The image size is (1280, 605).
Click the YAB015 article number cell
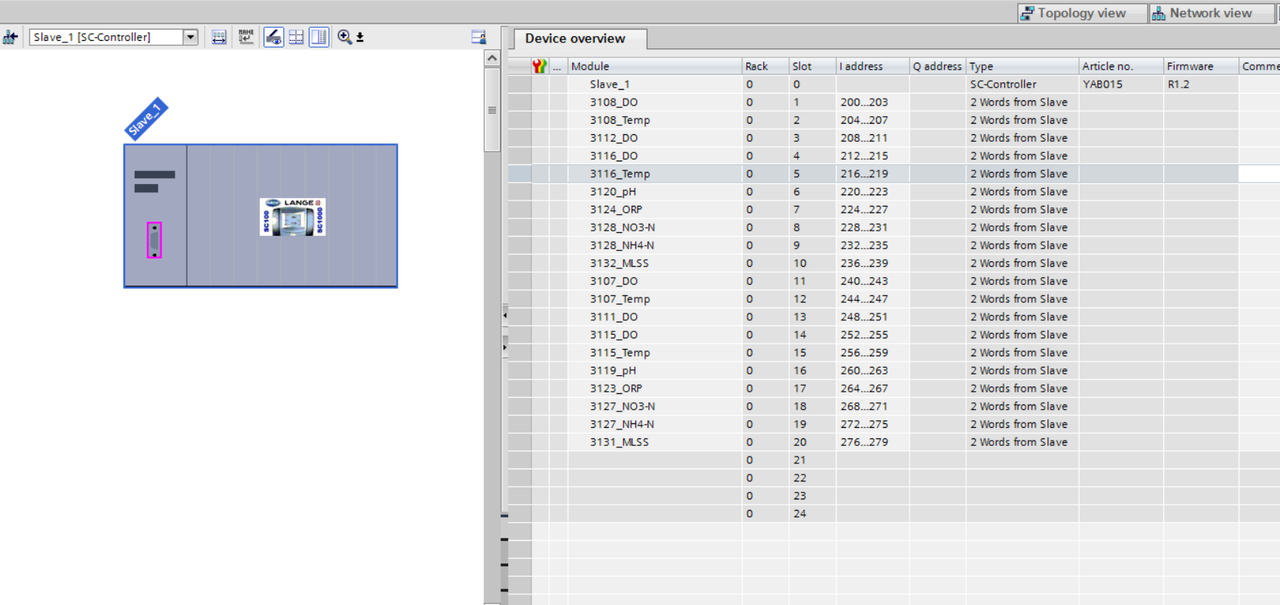[x=1121, y=84]
